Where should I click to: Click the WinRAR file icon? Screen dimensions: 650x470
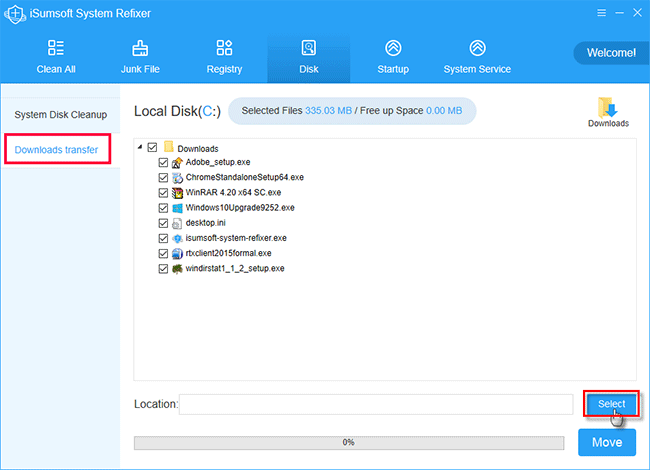coord(177,193)
